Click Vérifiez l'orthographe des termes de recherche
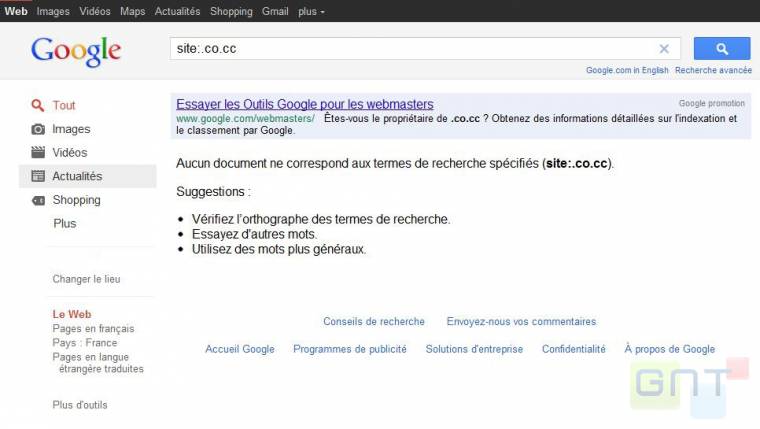The width and height of the screenshot is (760, 429). (x=321, y=219)
